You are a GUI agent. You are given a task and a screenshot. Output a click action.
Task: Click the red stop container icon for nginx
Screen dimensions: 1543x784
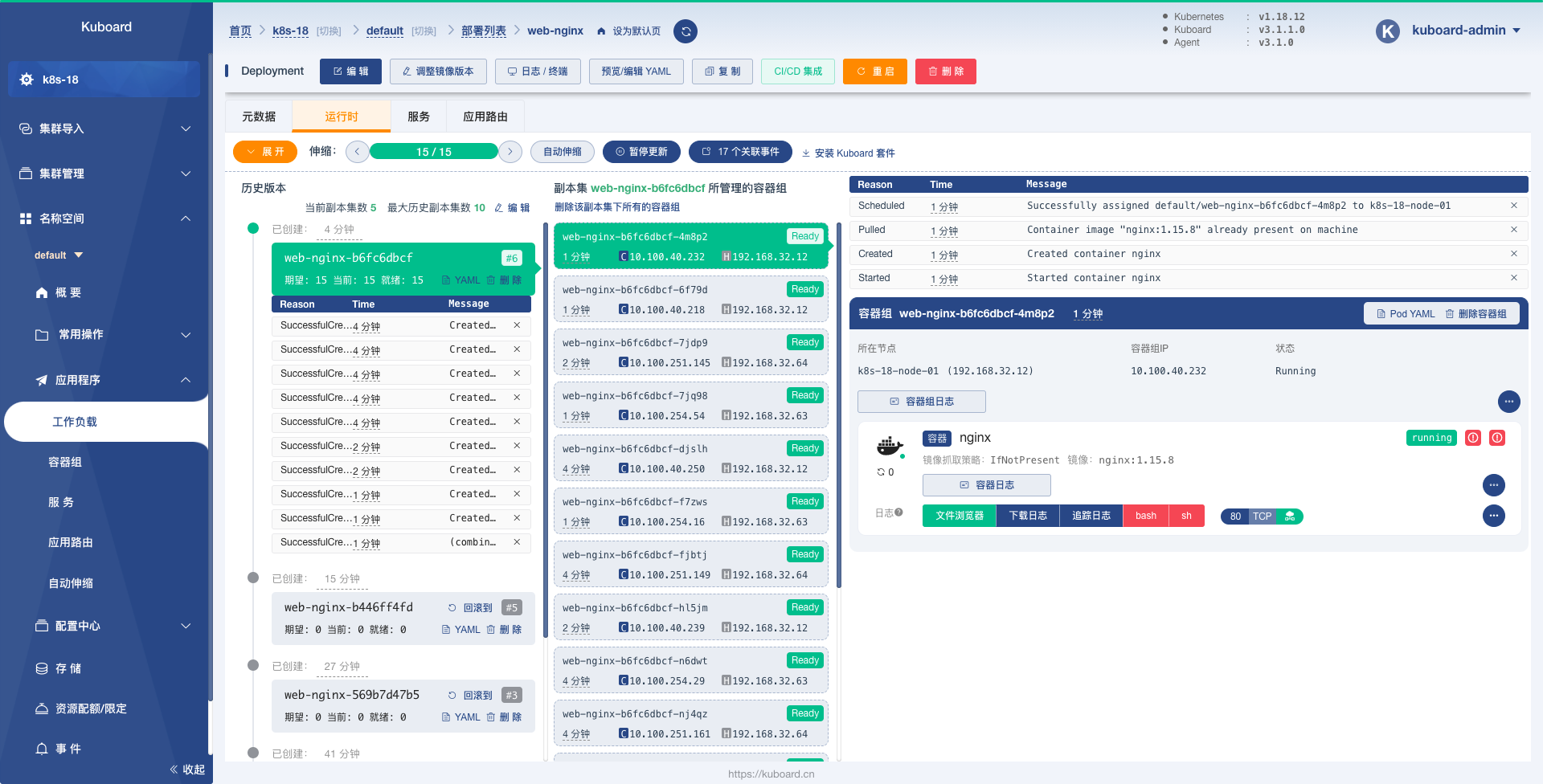click(1497, 438)
